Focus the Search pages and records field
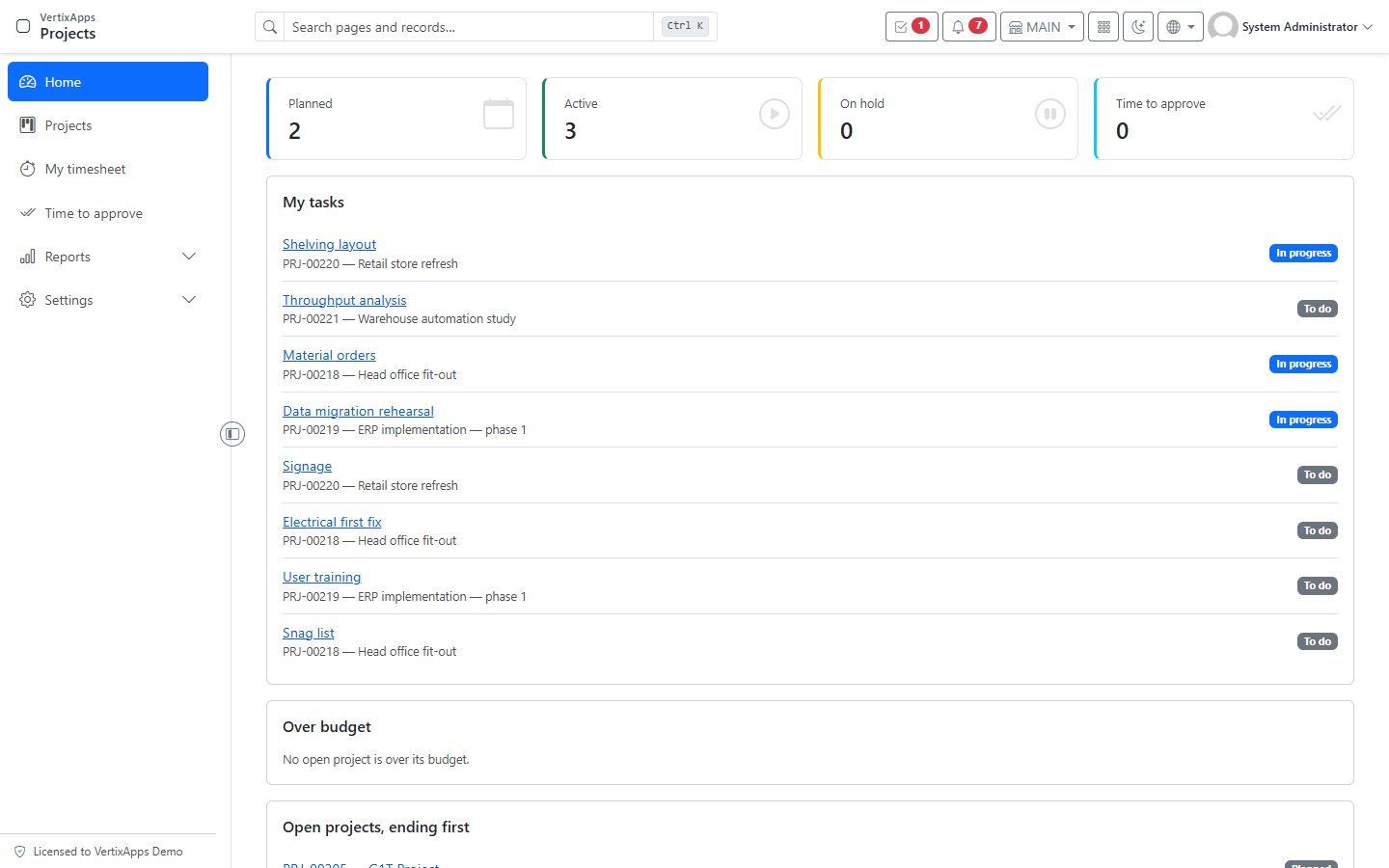The width and height of the screenshot is (1389, 868). (471, 27)
